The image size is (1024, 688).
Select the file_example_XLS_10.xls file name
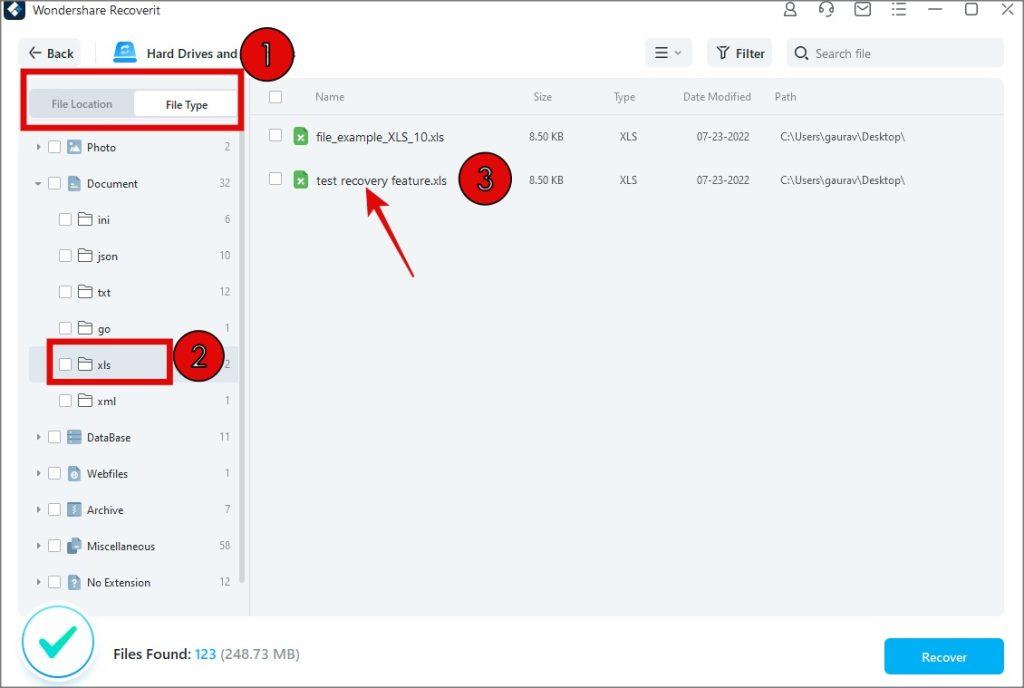380,137
